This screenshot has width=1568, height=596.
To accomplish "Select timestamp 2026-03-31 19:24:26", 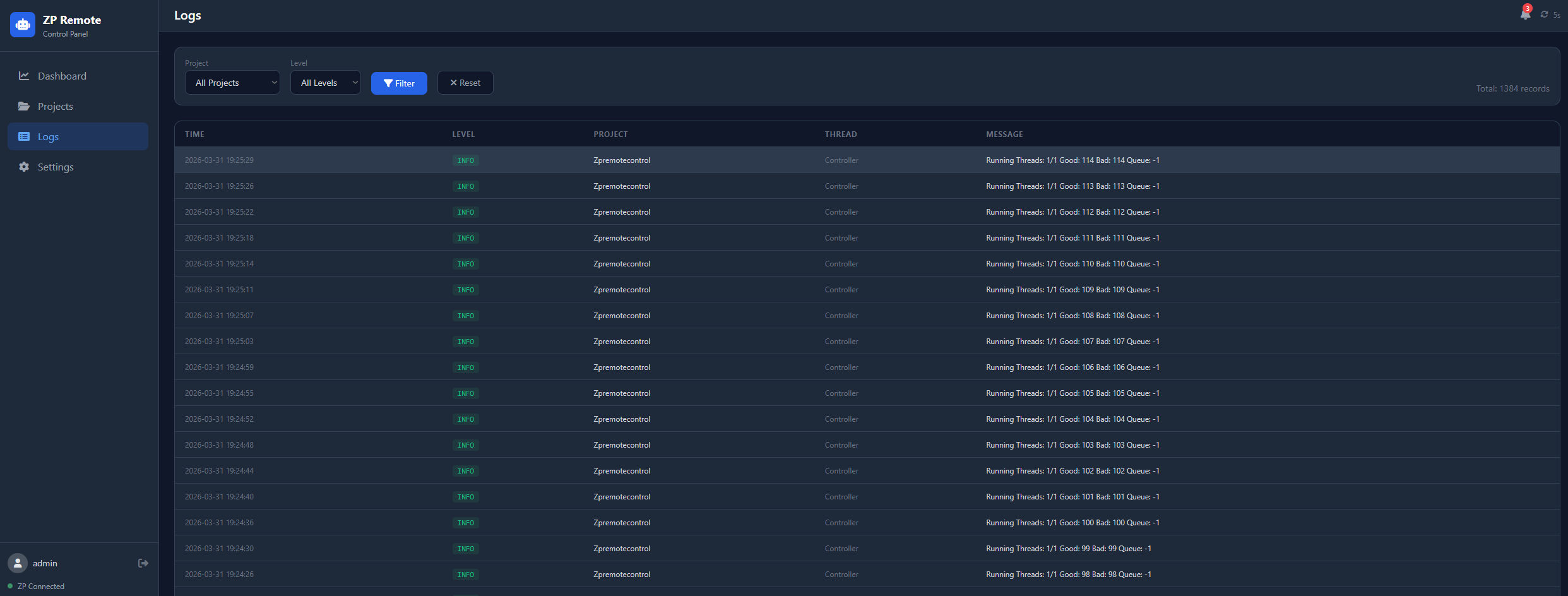I will click(219, 575).
